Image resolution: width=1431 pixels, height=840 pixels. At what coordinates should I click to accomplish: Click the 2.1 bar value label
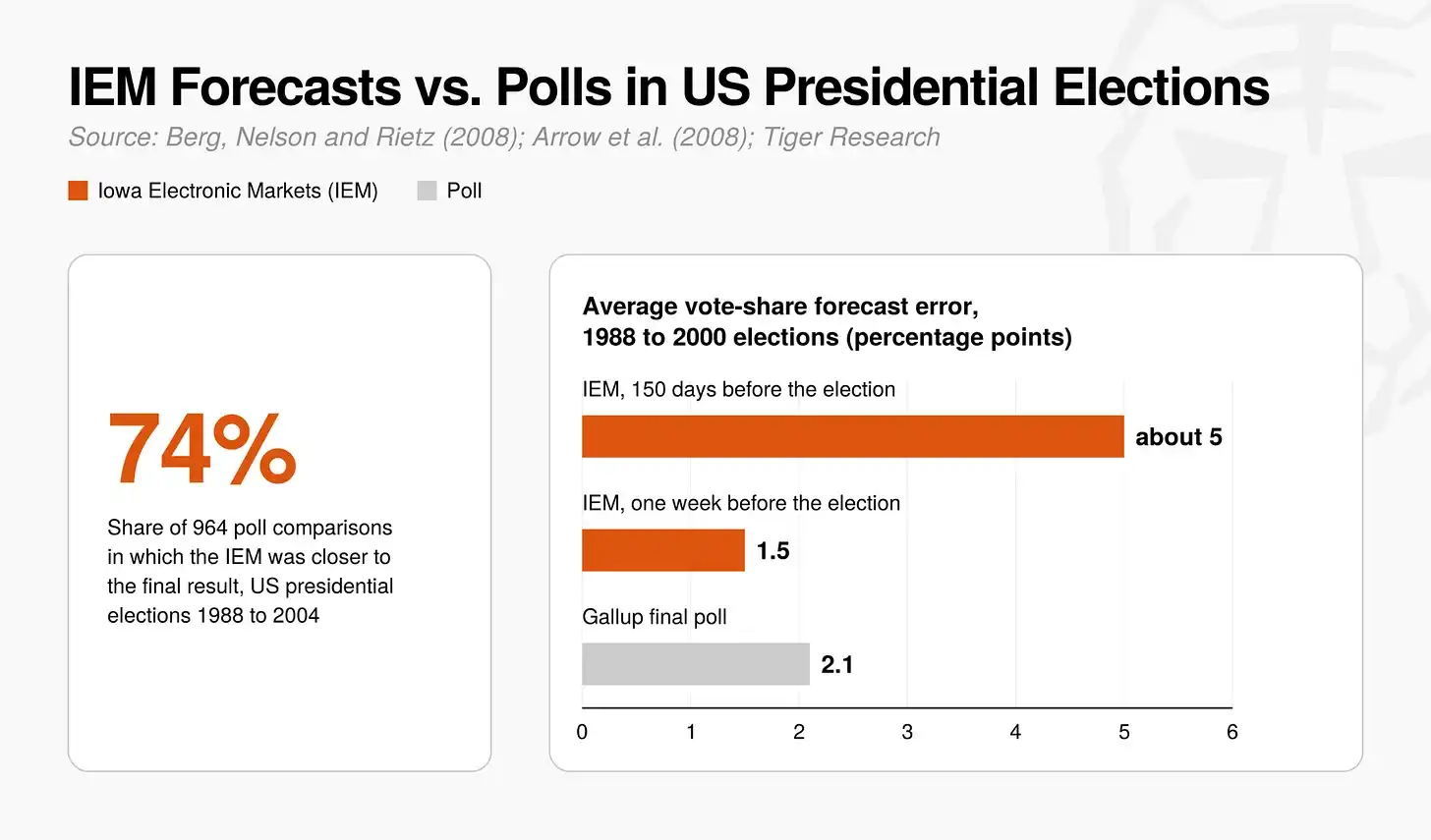(837, 665)
